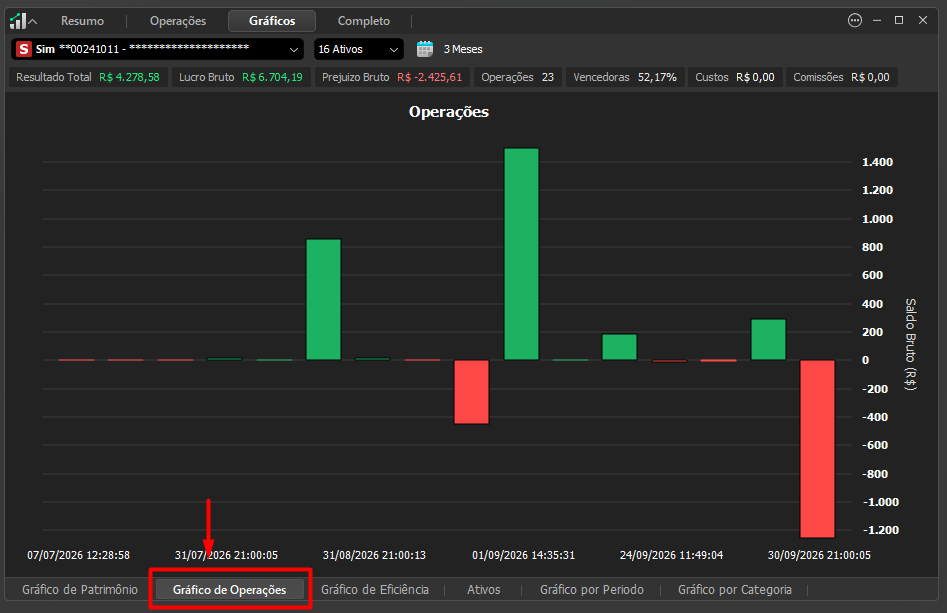The width and height of the screenshot is (947, 613).
Task: Click the -1.200 axis value
Action: 880,530
